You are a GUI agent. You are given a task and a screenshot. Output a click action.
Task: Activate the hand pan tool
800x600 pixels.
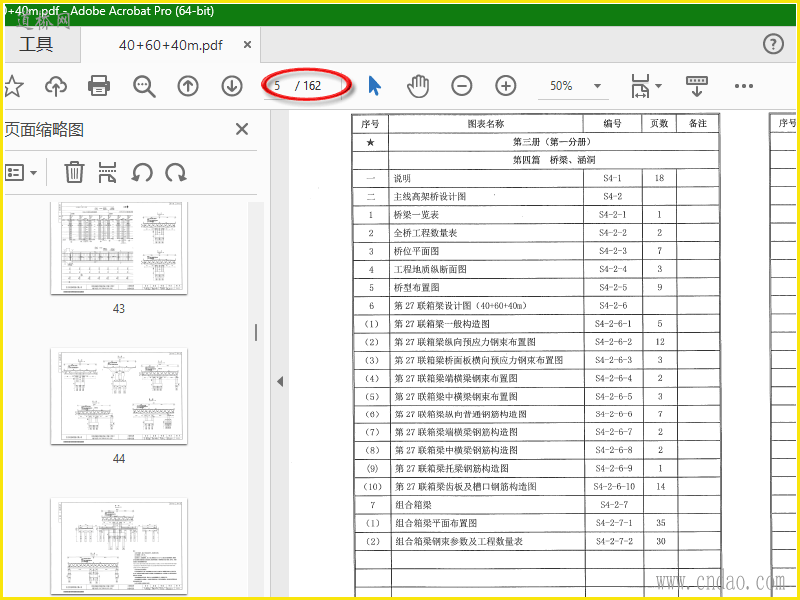(418, 86)
